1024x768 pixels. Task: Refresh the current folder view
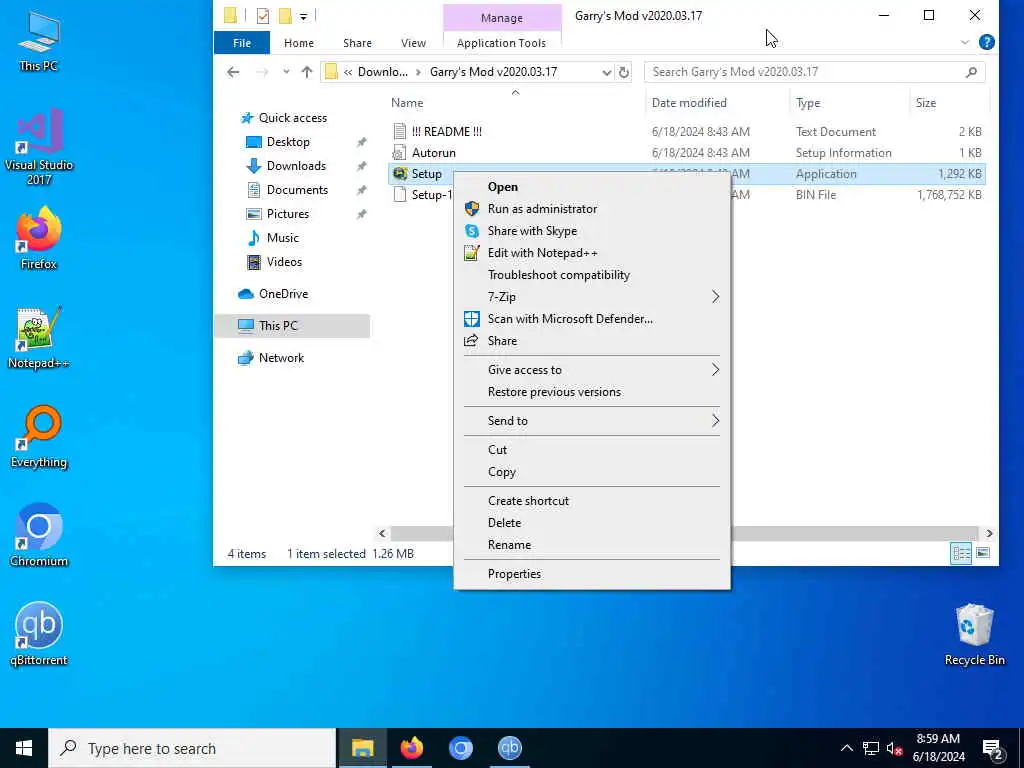pyautogui.click(x=624, y=72)
